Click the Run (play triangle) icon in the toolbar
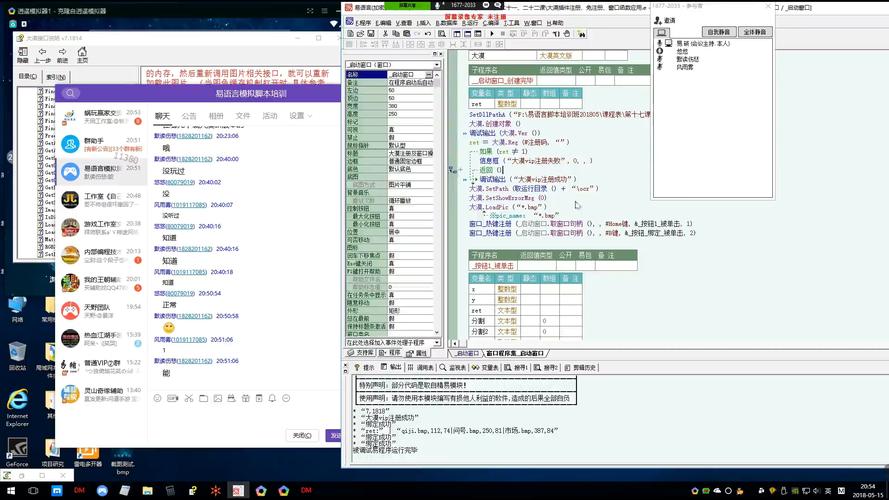889x500 pixels. click(x=492, y=33)
